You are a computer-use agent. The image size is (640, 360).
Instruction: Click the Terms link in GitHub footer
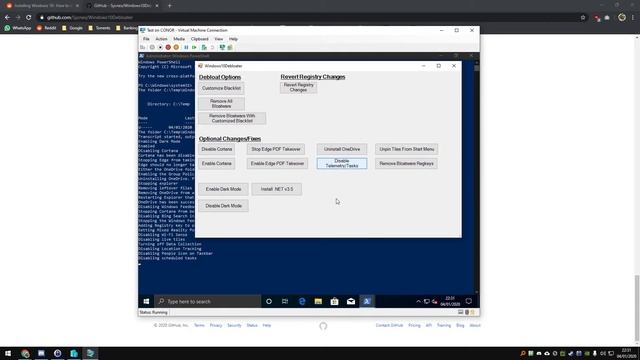point(199,326)
